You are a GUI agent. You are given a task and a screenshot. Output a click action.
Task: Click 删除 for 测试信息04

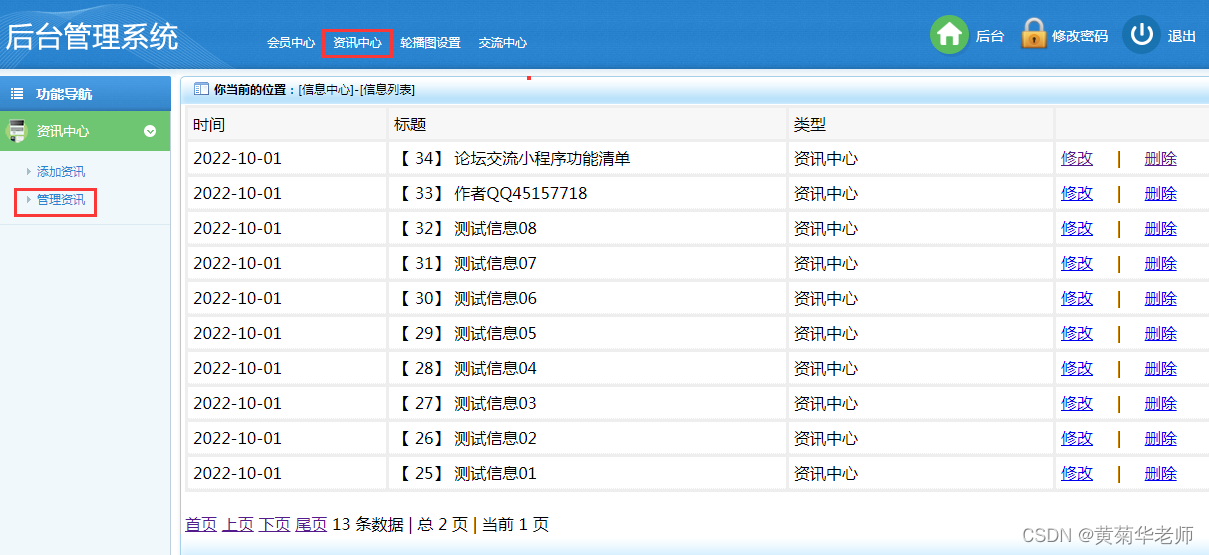coord(1161,368)
